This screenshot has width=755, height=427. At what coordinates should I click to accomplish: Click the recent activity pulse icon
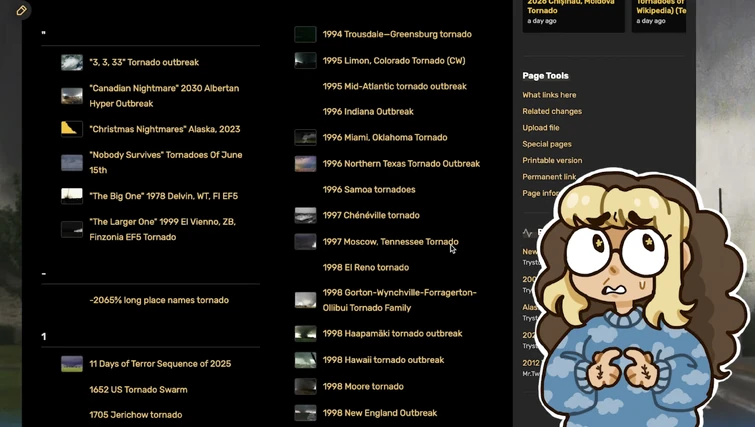[527, 233]
